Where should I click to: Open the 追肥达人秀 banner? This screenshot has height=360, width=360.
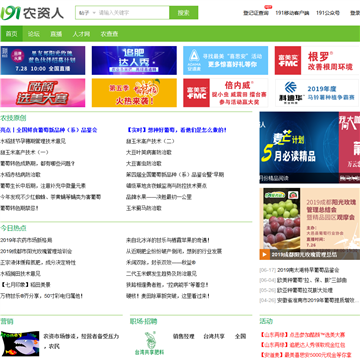pyautogui.click(x=134, y=60)
